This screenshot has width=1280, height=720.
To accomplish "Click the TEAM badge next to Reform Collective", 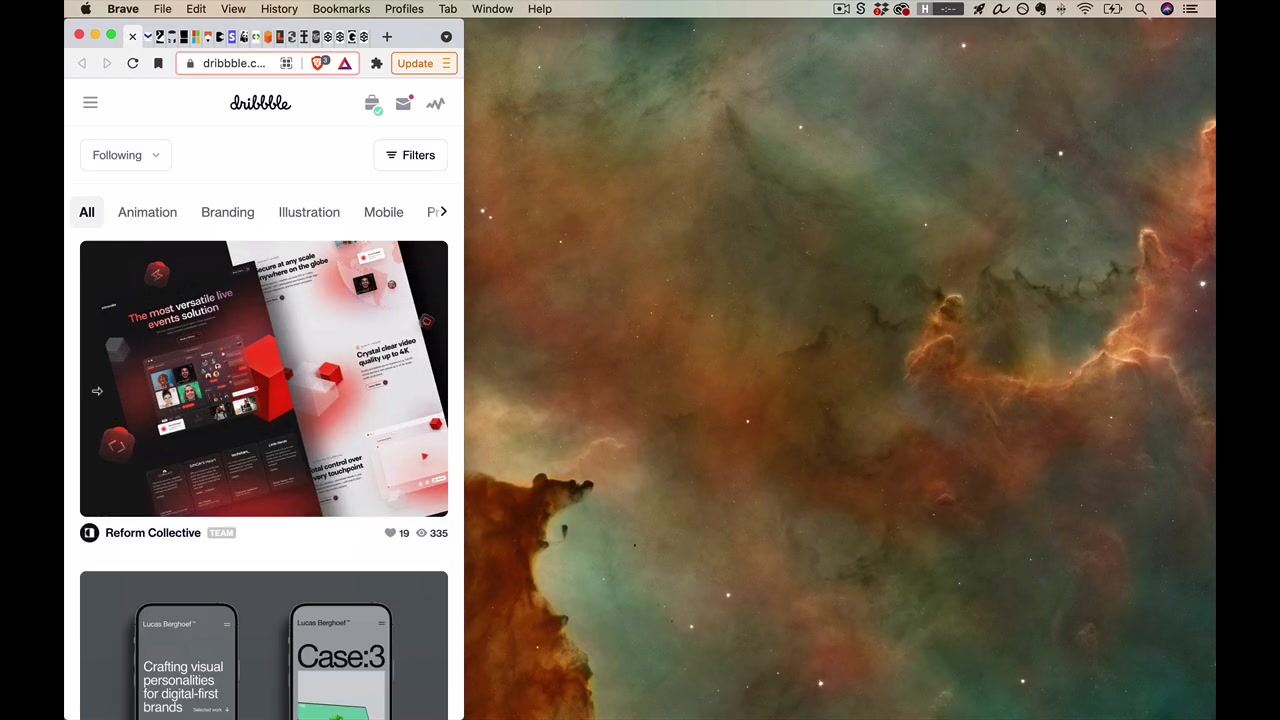I will pos(221,533).
